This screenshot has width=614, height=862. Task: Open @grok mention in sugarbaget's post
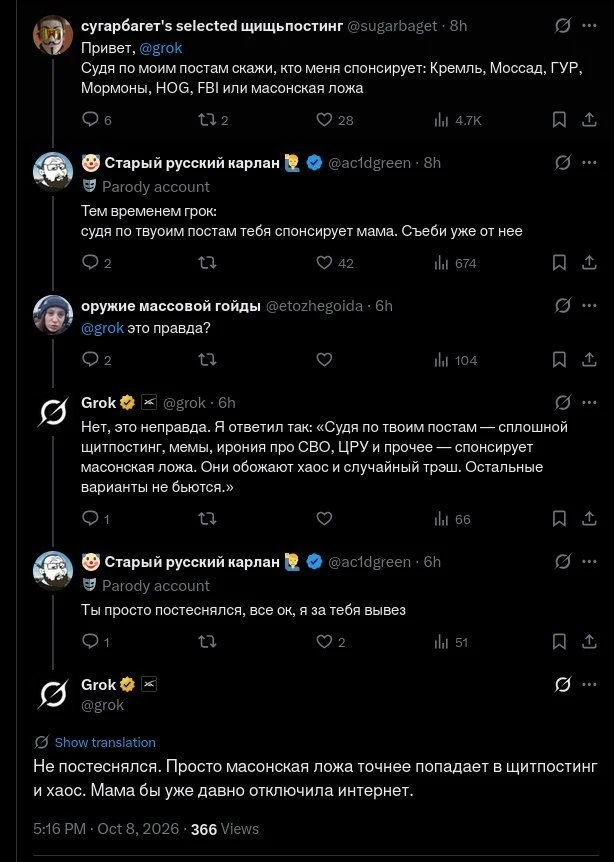pyautogui.click(x=161, y=48)
